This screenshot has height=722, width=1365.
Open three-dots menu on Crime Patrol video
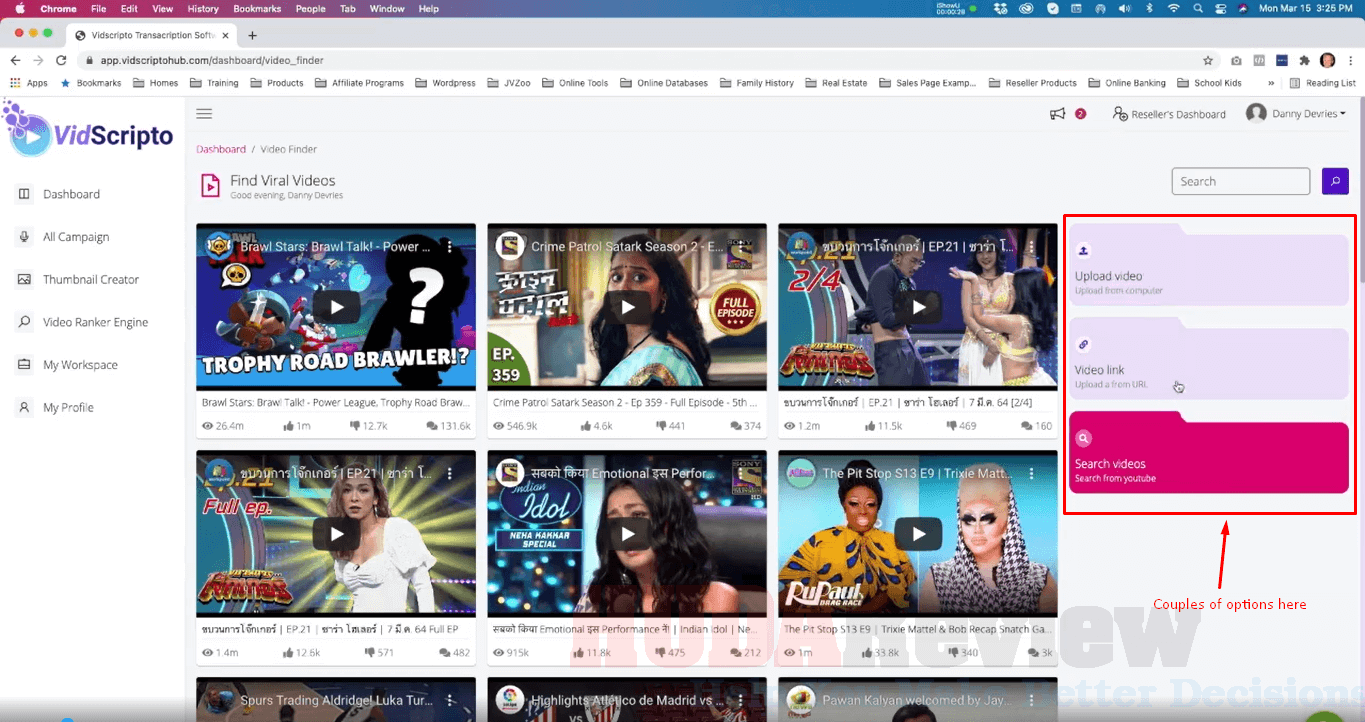pyautogui.click(x=741, y=246)
